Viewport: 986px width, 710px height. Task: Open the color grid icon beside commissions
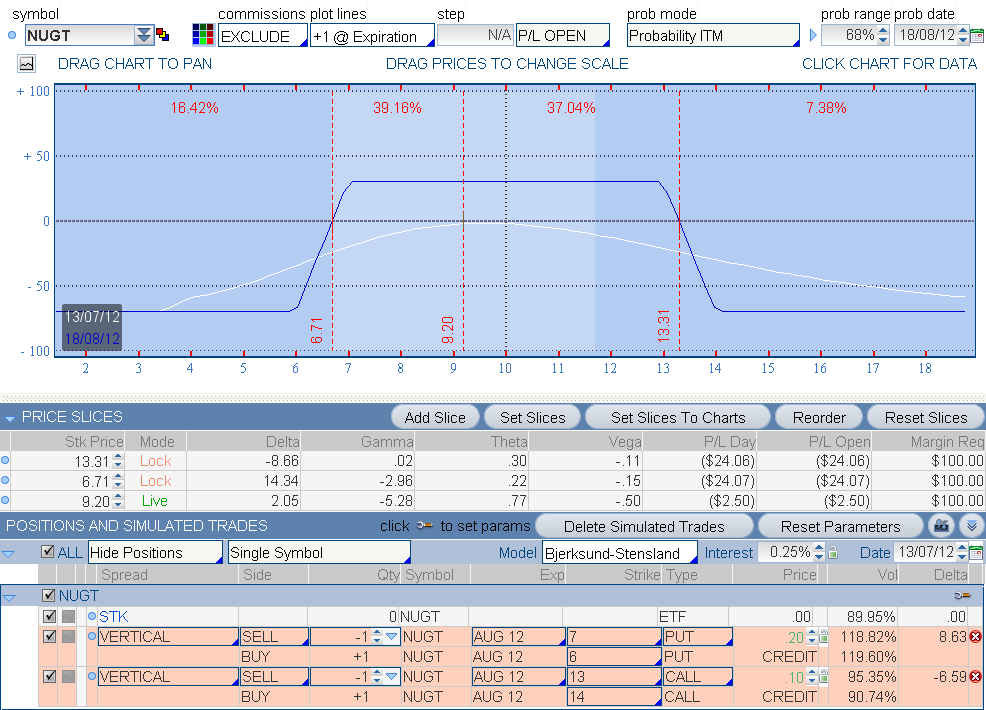point(203,36)
